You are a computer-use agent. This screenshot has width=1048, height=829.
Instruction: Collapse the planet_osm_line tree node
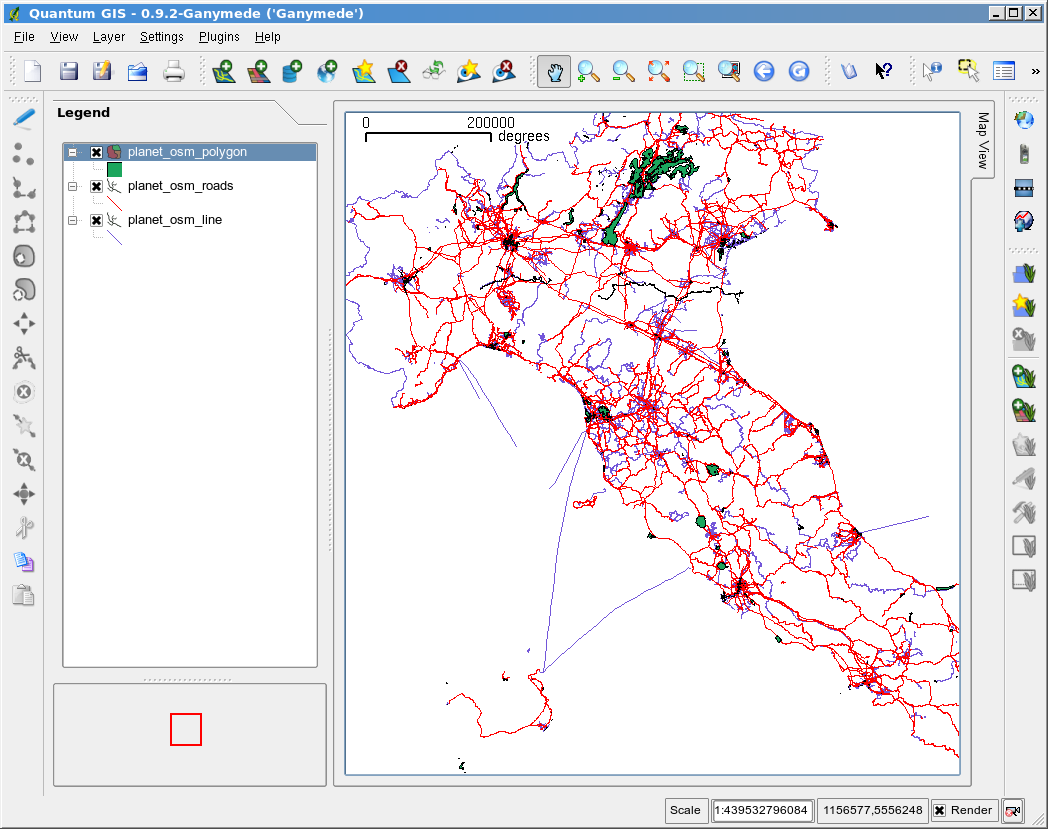pyautogui.click(x=72, y=221)
